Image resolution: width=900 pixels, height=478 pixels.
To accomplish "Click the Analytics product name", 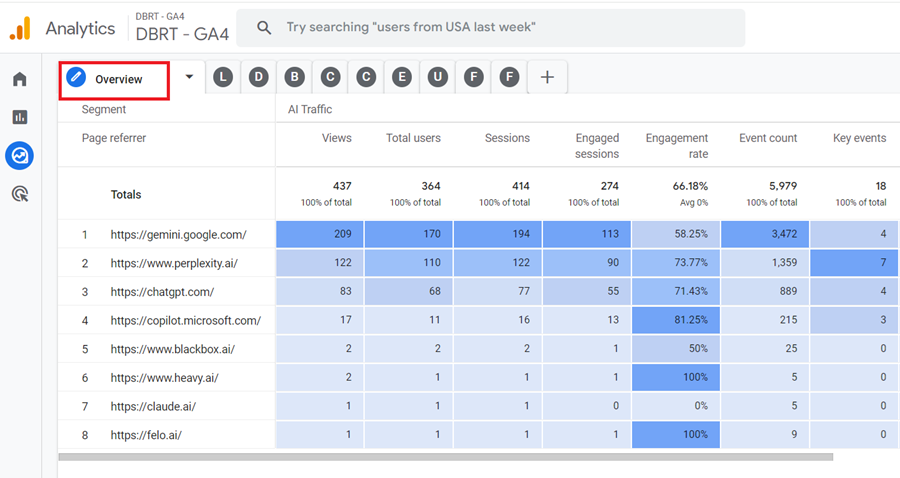I will click(80, 28).
